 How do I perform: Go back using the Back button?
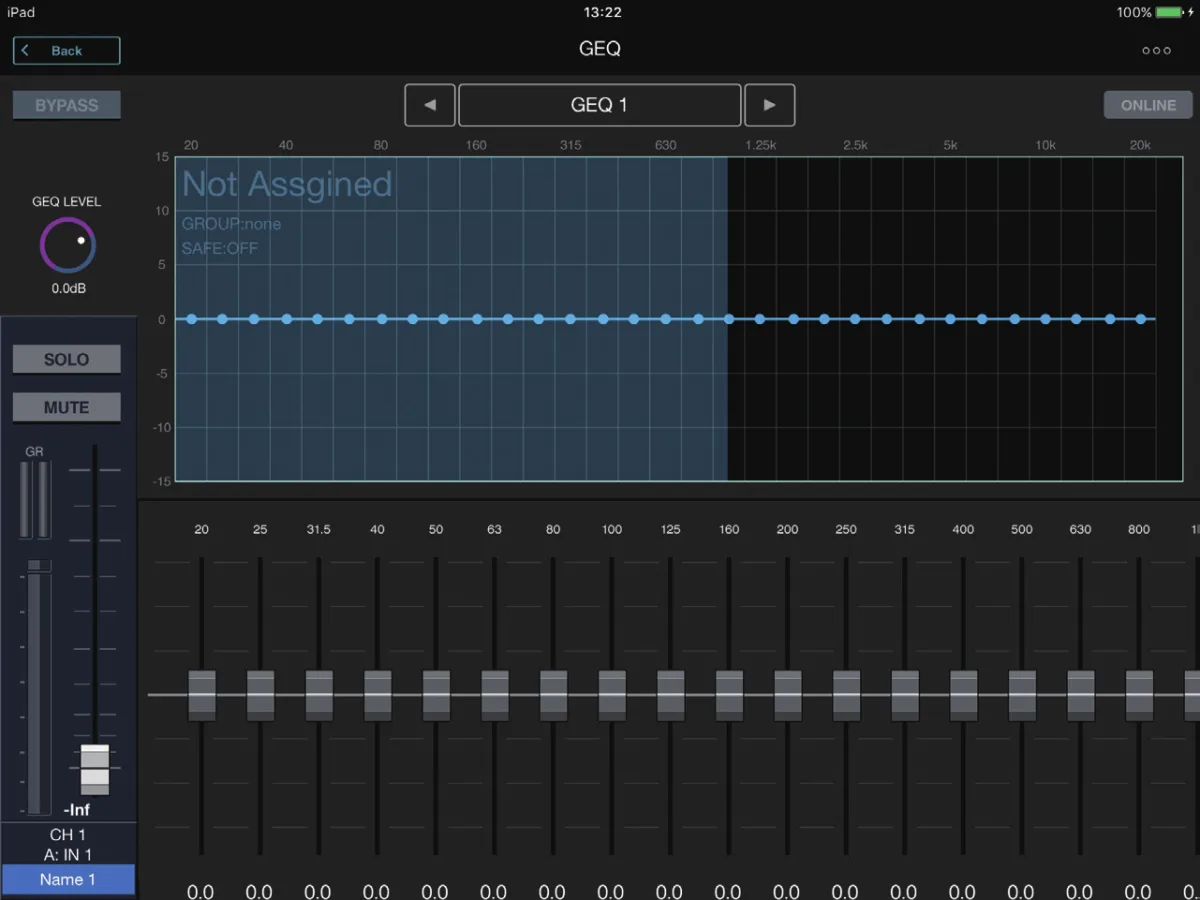(x=67, y=51)
